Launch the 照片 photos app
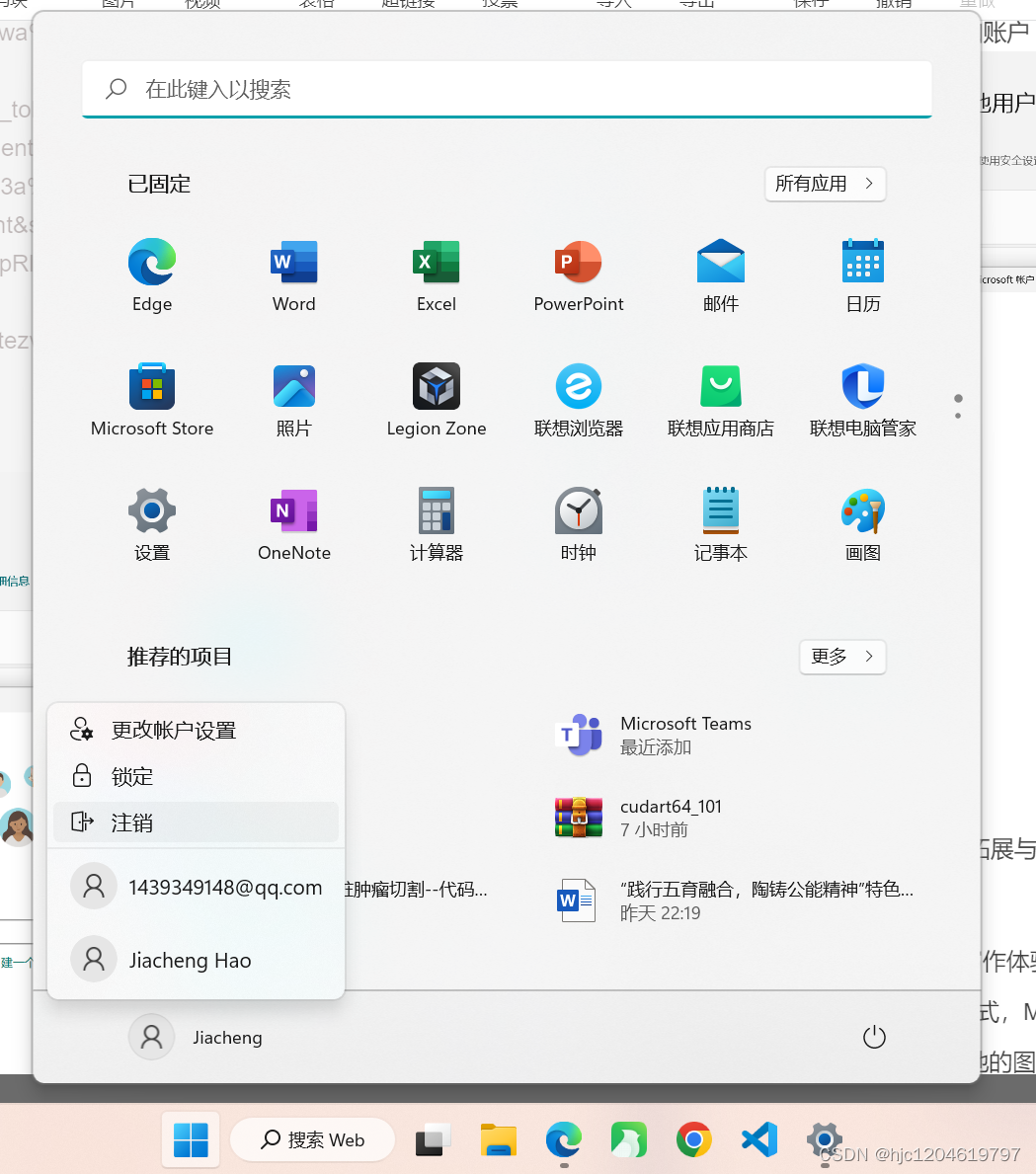 [293, 399]
